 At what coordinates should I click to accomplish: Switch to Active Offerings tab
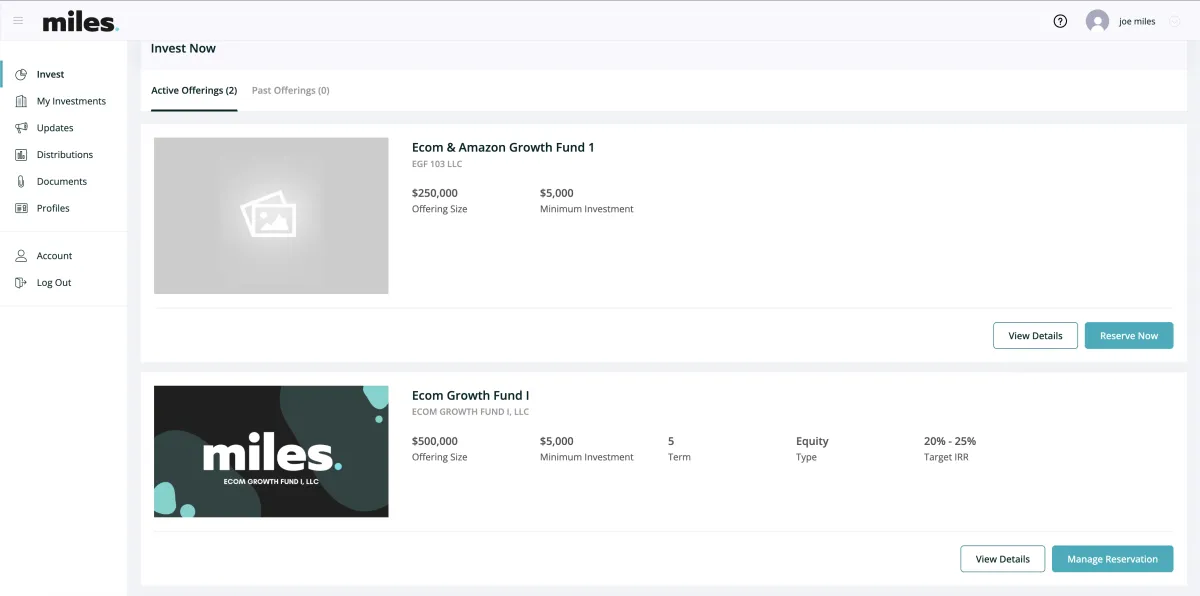[x=194, y=91]
